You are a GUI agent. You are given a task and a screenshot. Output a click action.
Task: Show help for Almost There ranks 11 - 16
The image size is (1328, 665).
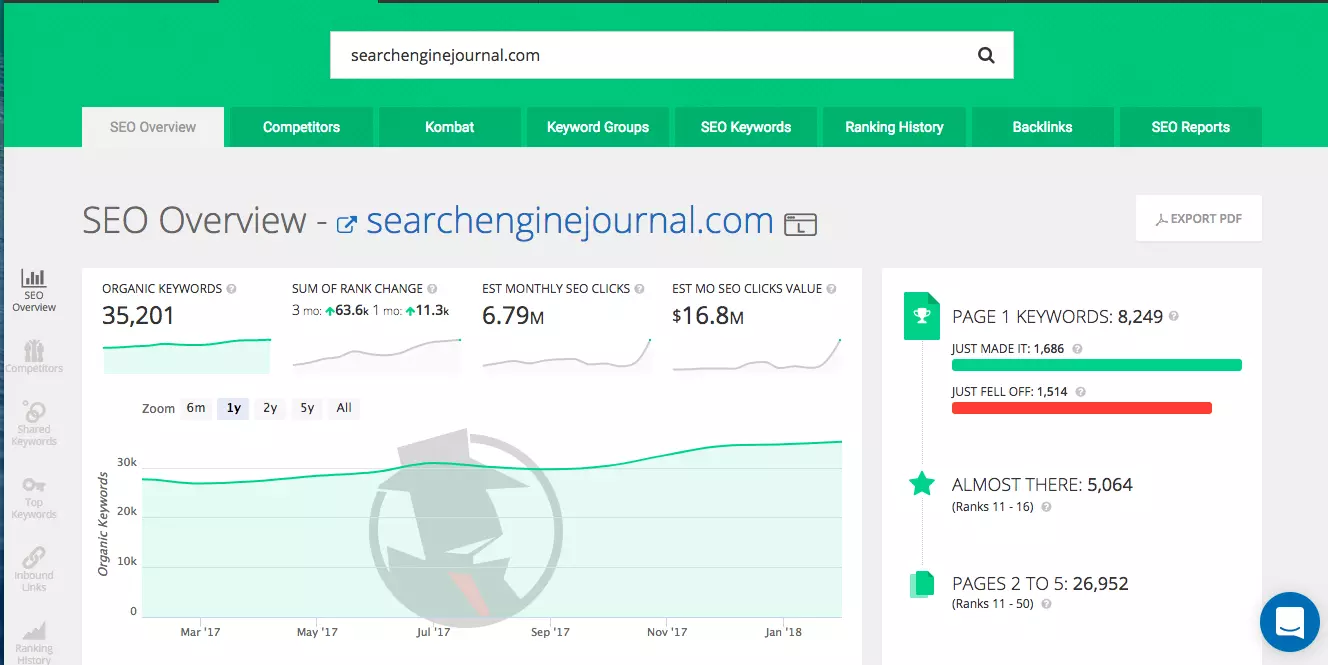click(x=1046, y=507)
